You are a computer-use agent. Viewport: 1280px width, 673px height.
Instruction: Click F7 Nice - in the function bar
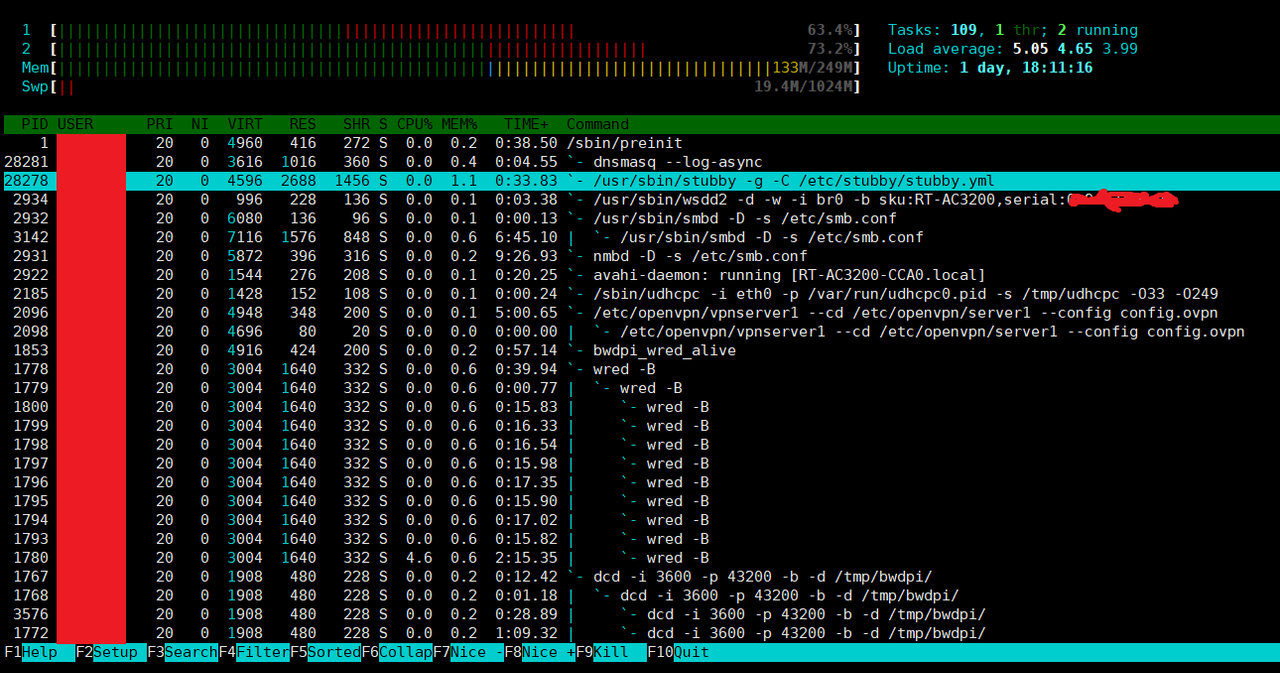coord(468,652)
